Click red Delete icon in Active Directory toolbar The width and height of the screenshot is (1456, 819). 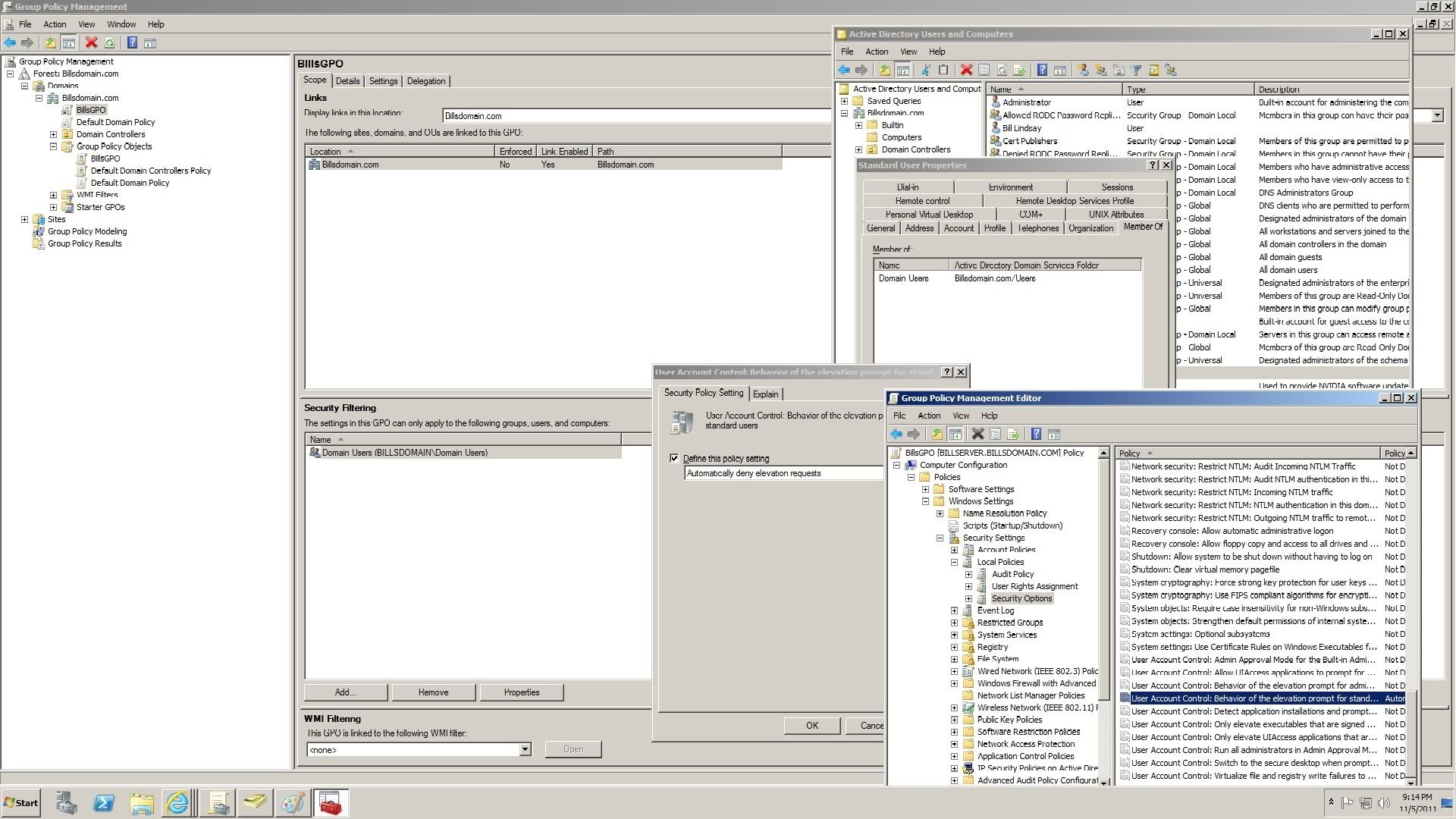(966, 71)
